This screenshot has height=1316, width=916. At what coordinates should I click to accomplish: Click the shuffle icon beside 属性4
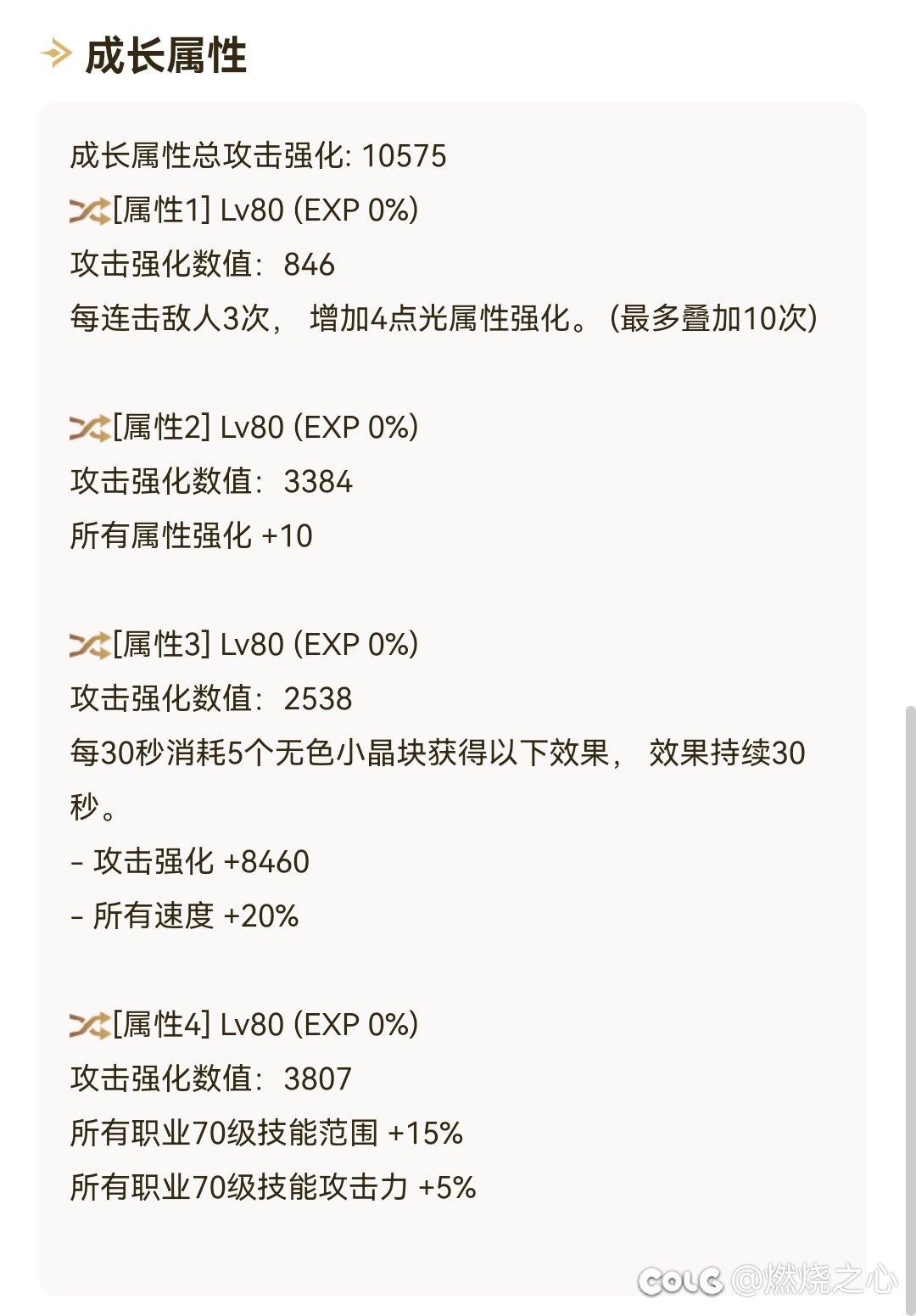(90, 1025)
